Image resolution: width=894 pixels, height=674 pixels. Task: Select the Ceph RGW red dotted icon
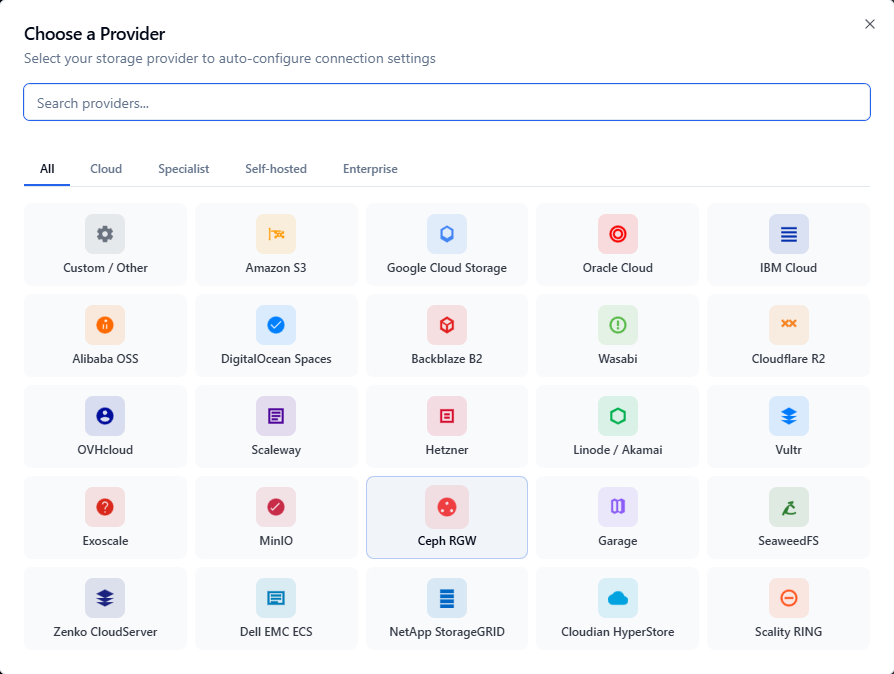[447, 507]
